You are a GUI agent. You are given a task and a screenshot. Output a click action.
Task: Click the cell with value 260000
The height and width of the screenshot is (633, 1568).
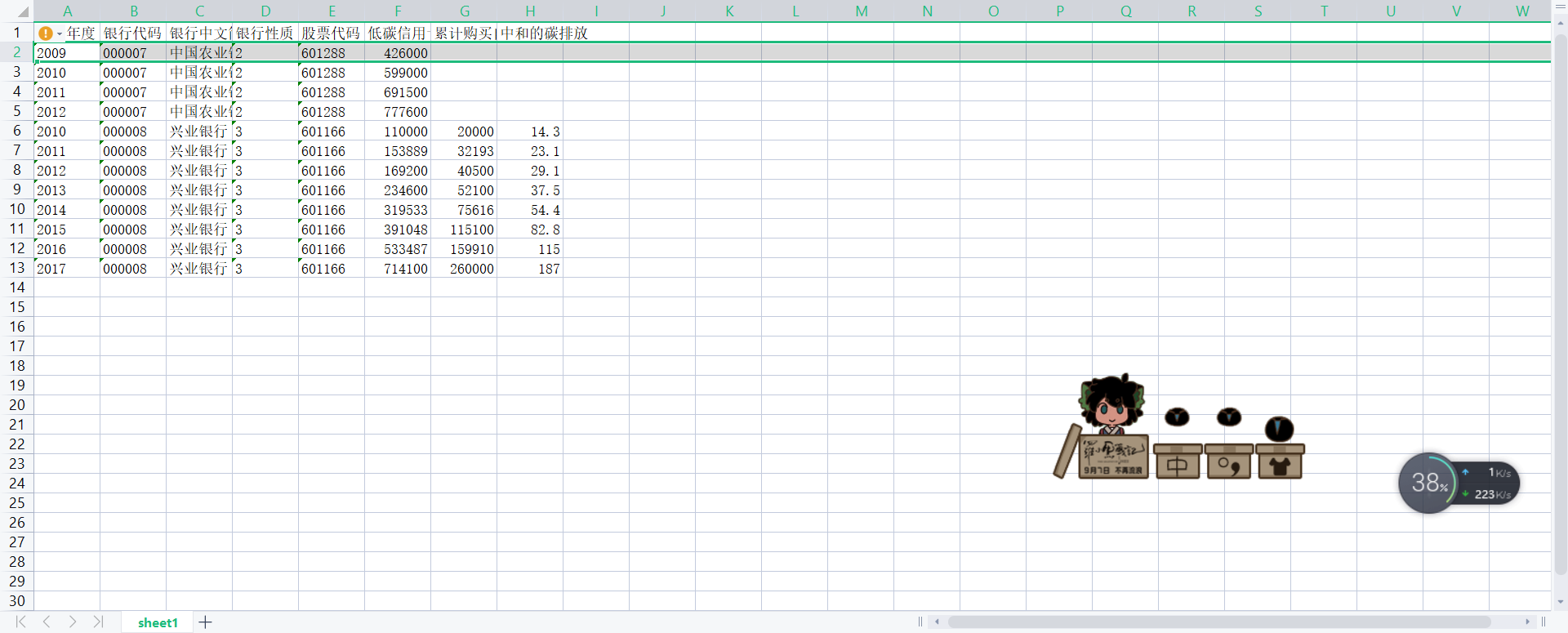[464, 268]
